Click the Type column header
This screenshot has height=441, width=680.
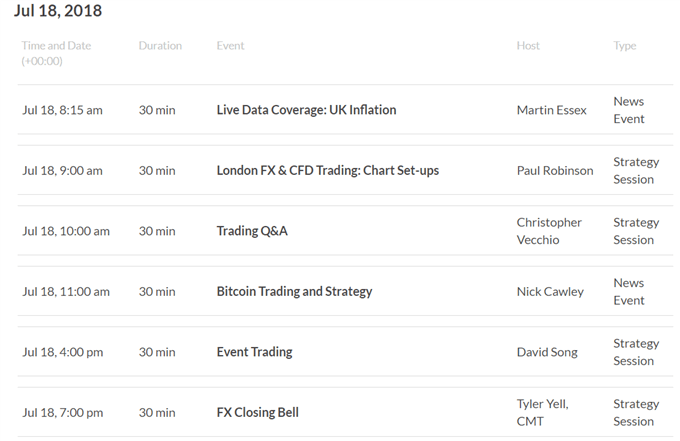(x=624, y=46)
